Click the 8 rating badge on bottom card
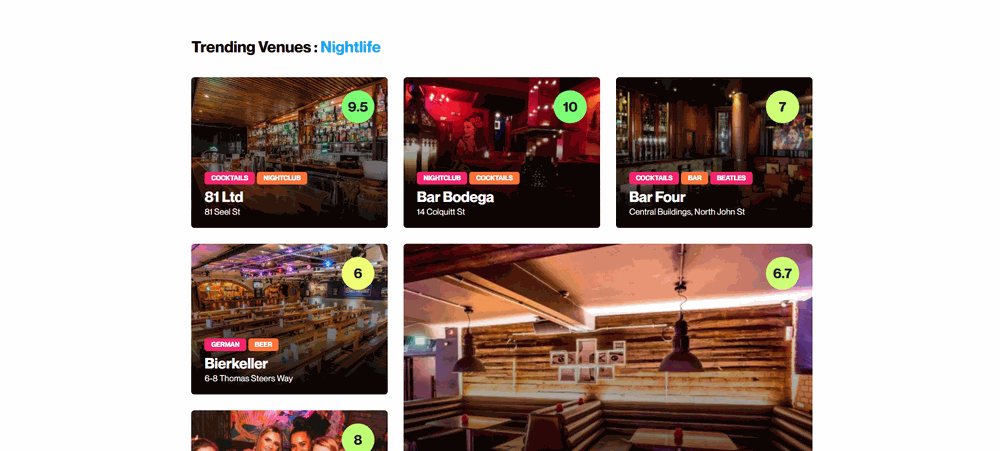Screen dimensions: 1000x451 [x=358, y=440]
